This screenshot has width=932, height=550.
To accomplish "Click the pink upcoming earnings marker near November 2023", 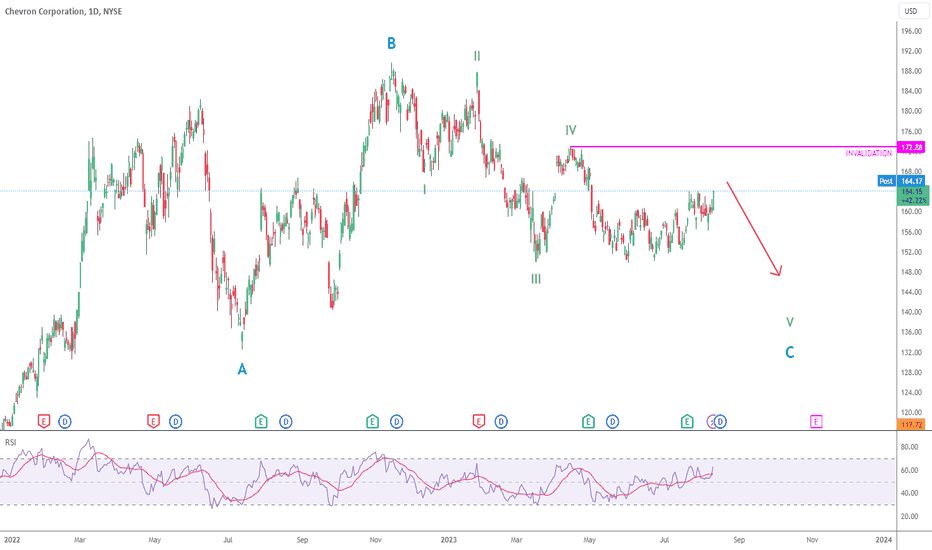I will [816, 422].
